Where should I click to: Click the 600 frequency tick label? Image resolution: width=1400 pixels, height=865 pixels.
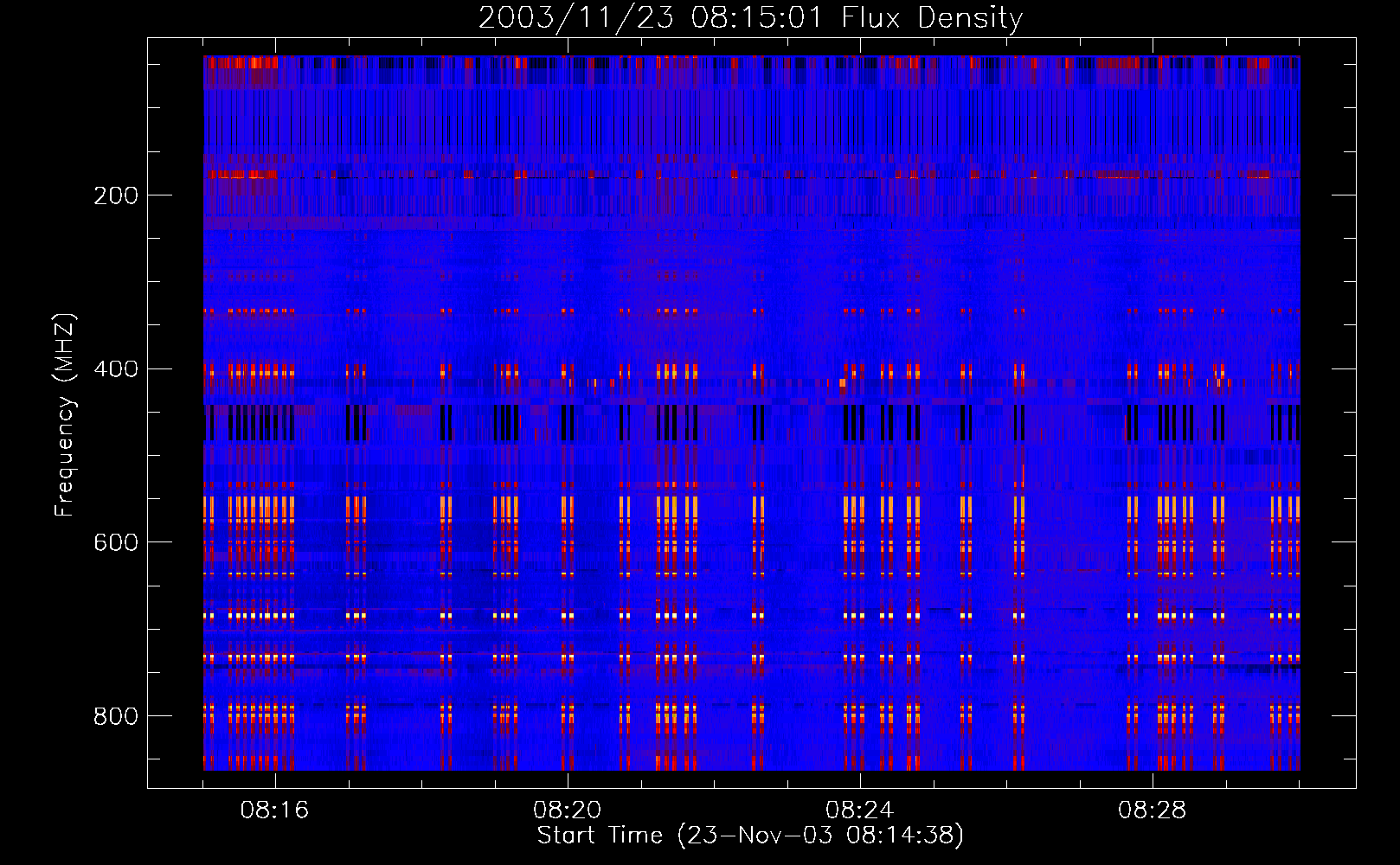coord(116,542)
